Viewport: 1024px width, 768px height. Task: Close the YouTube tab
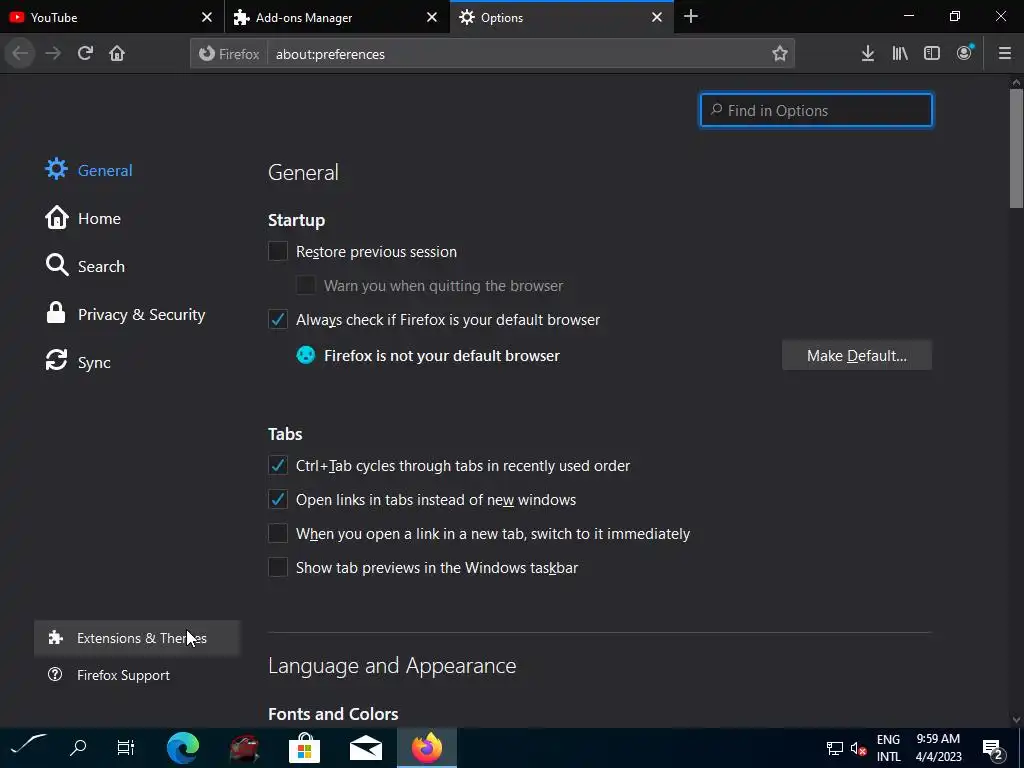point(206,18)
